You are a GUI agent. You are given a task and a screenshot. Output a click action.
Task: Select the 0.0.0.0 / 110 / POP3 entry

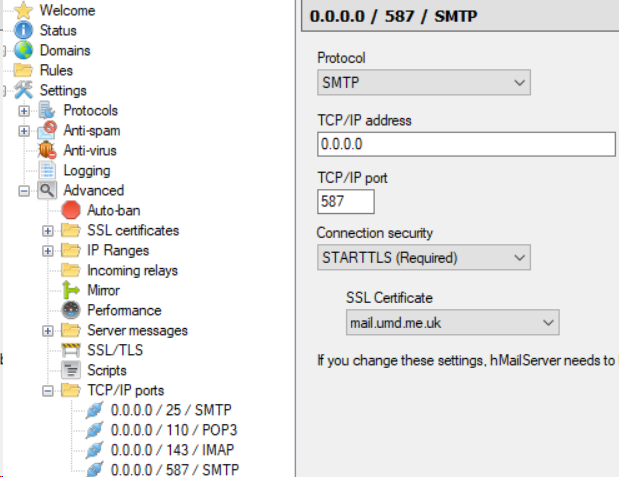[174, 430]
